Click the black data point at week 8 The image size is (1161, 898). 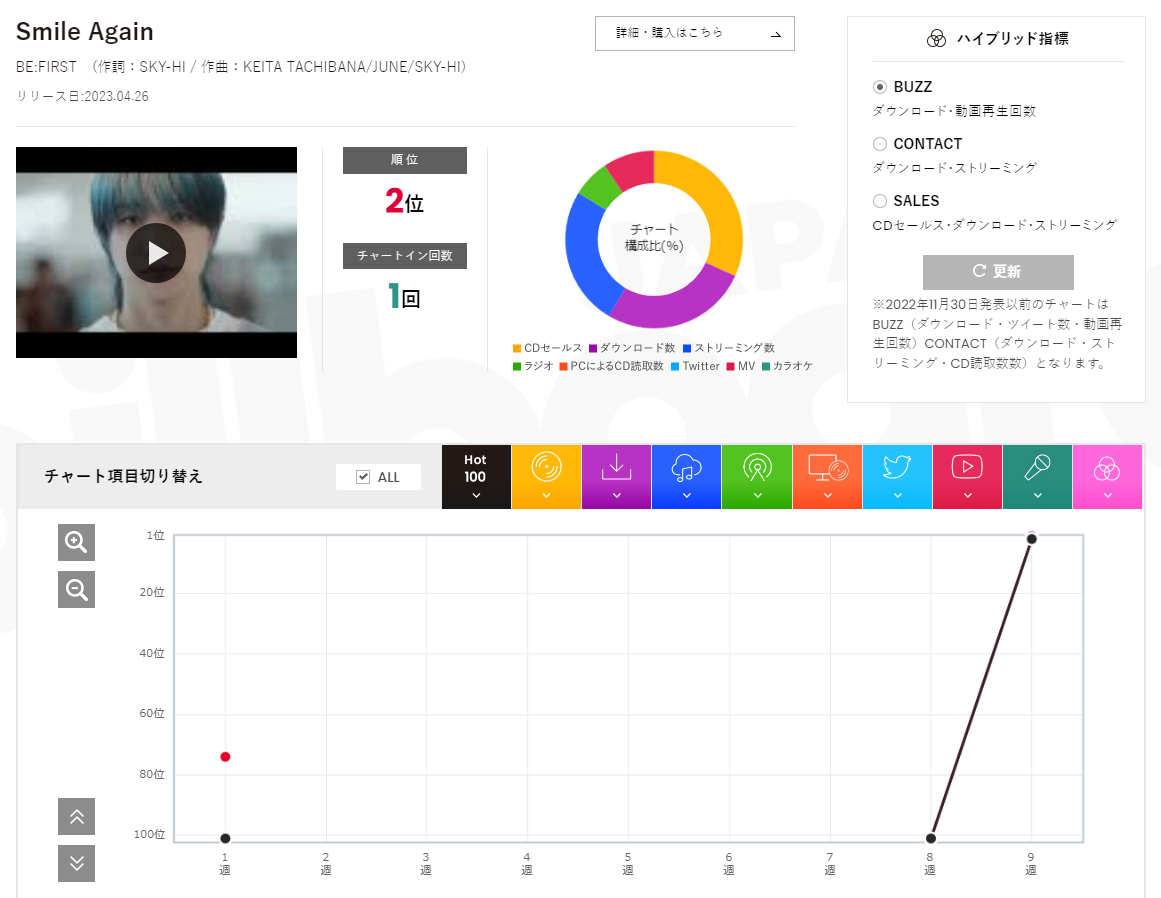click(931, 838)
